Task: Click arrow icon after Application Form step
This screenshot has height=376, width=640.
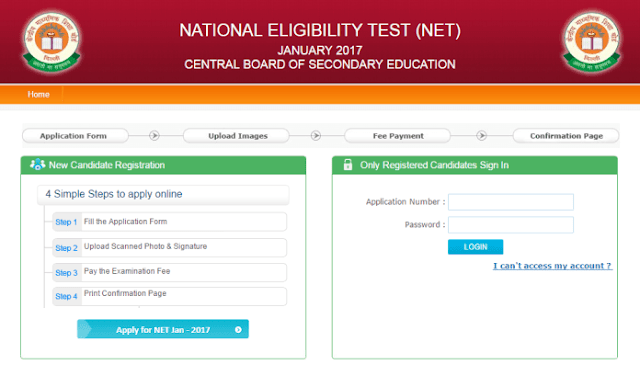Action: [154, 136]
